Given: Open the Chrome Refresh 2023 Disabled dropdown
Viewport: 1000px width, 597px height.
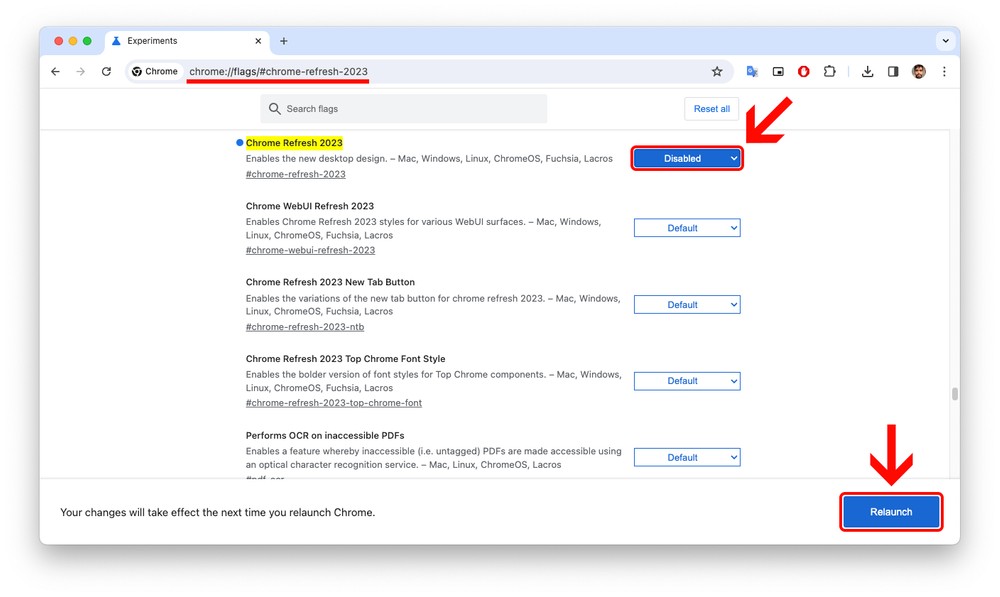Looking at the screenshot, I should [687, 158].
